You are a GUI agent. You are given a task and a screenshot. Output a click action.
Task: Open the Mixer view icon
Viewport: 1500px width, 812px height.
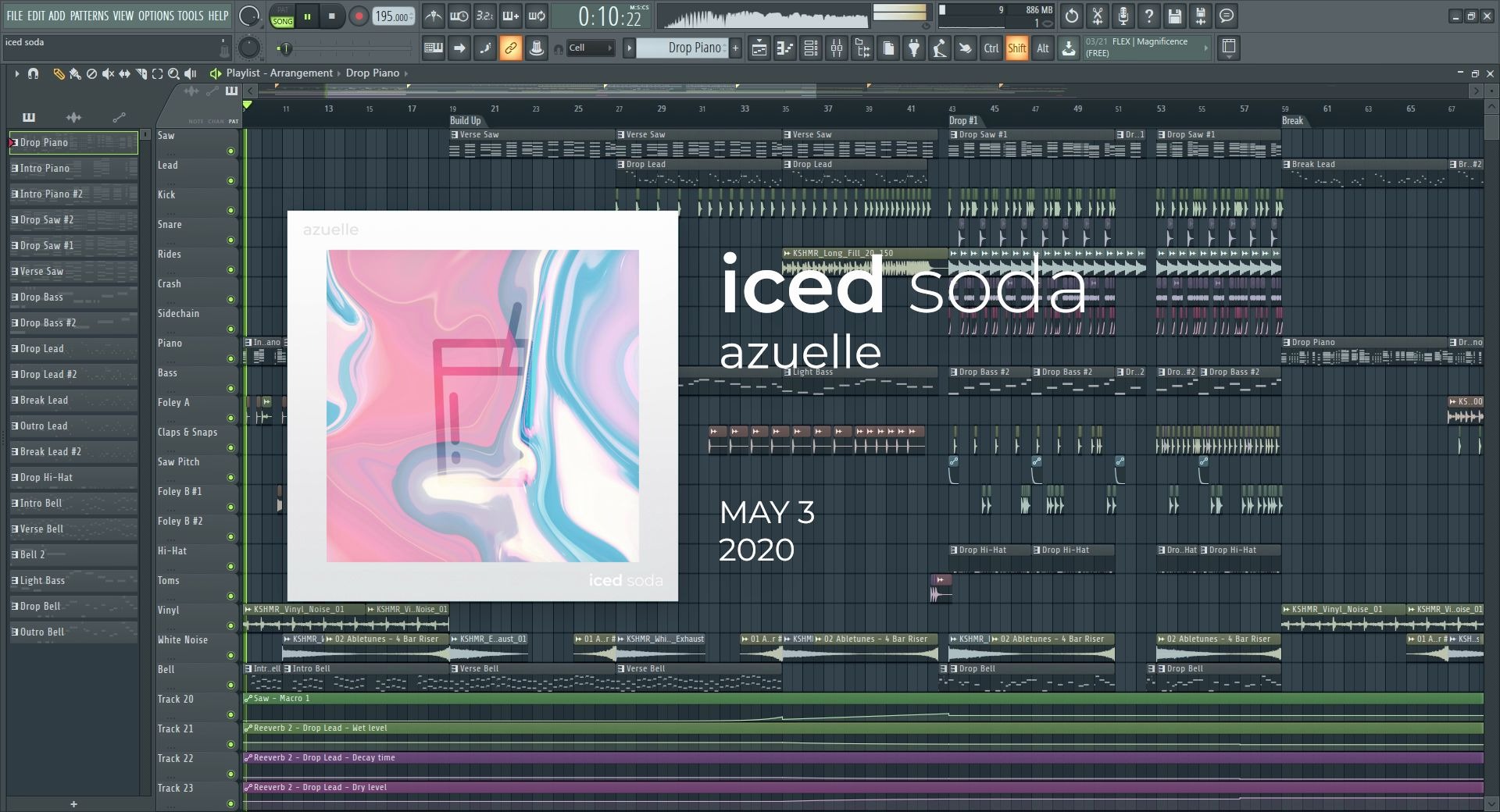click(837, 48)
